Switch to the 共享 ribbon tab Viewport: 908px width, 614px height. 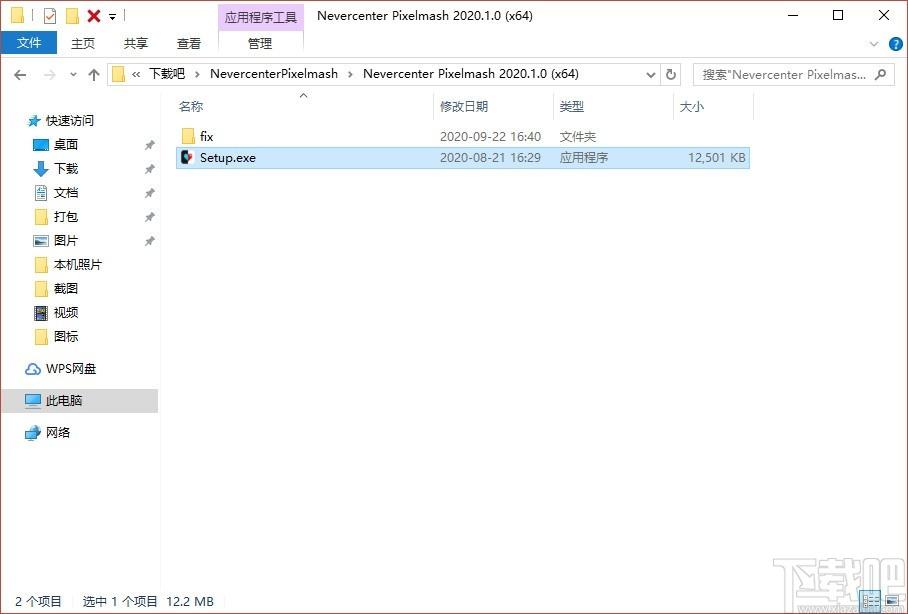tap(136, 43)
